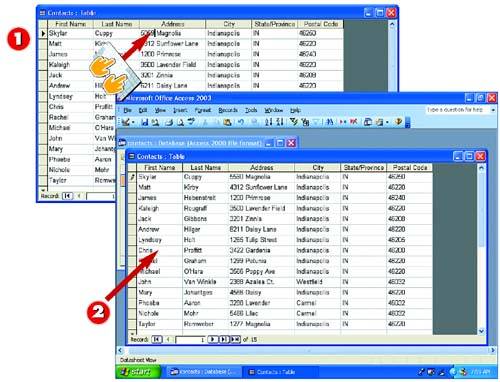Click the Print icon in toolbar
Screen dimensions: 500x382
point(169,122)
